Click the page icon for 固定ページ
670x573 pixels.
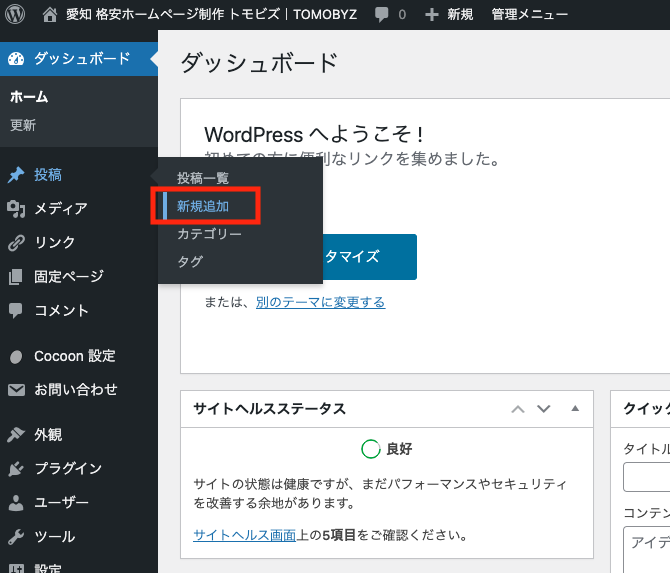[x=16, y=277]
